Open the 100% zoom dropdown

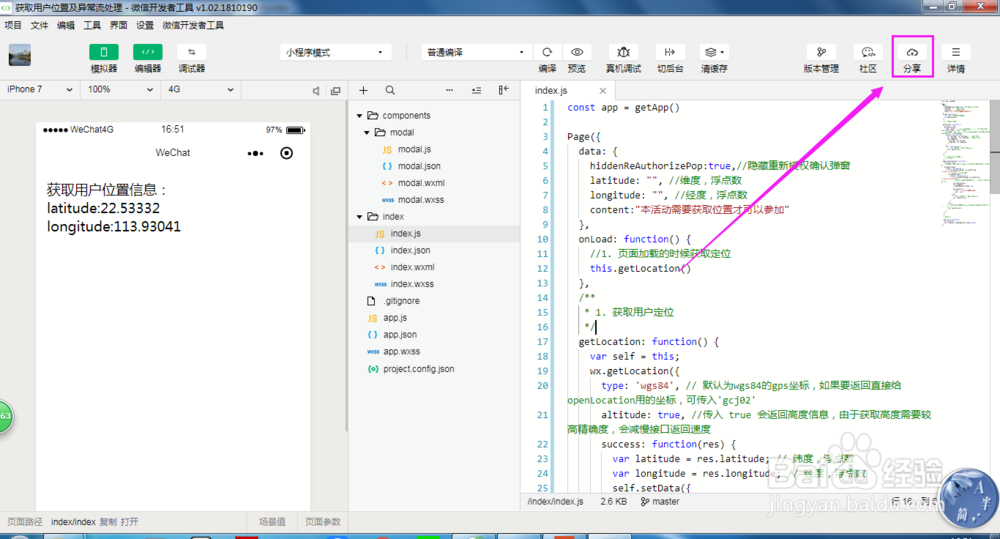(120, 90)
